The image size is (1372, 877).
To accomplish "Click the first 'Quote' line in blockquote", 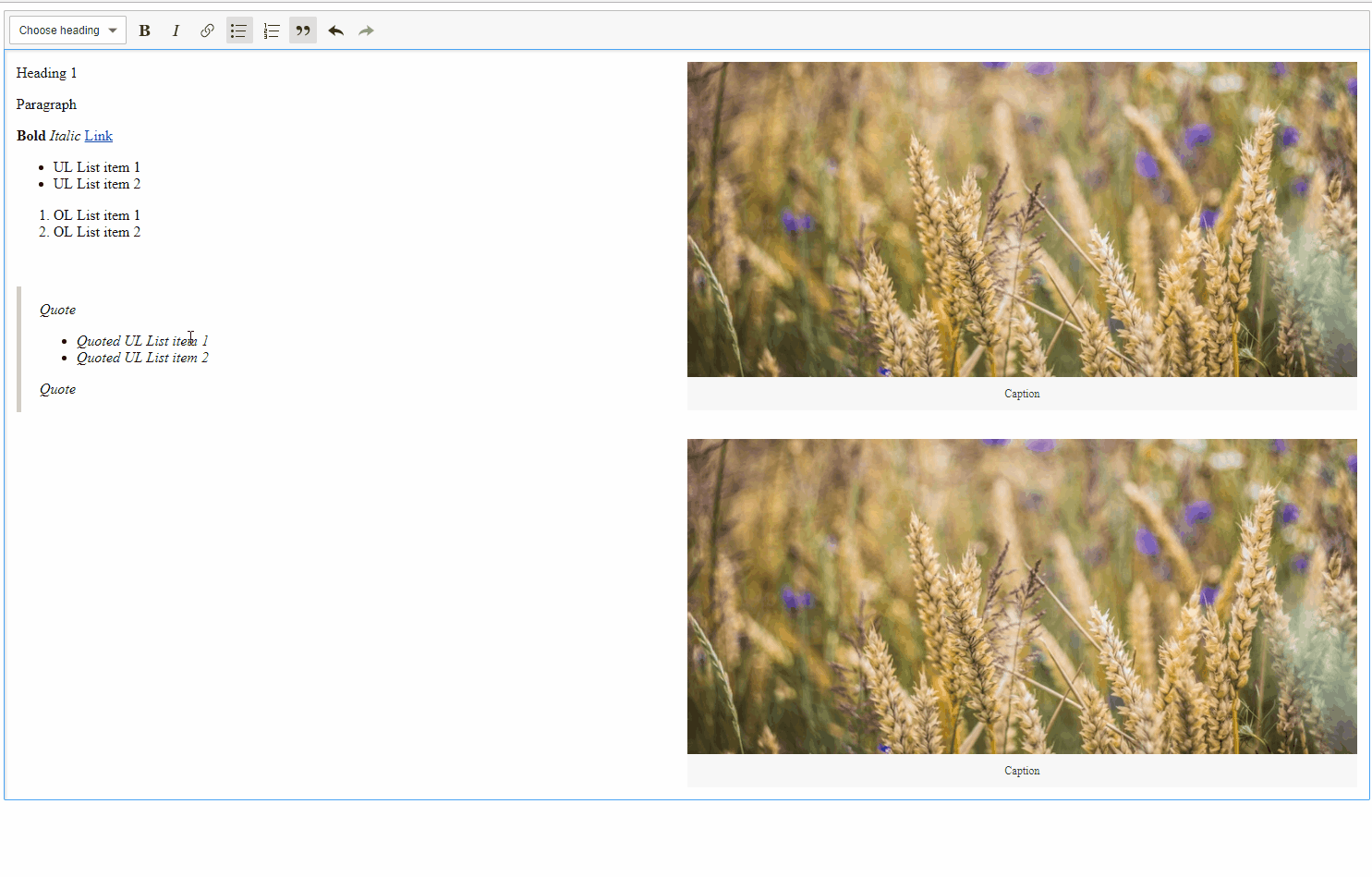I will click(57, 310).
